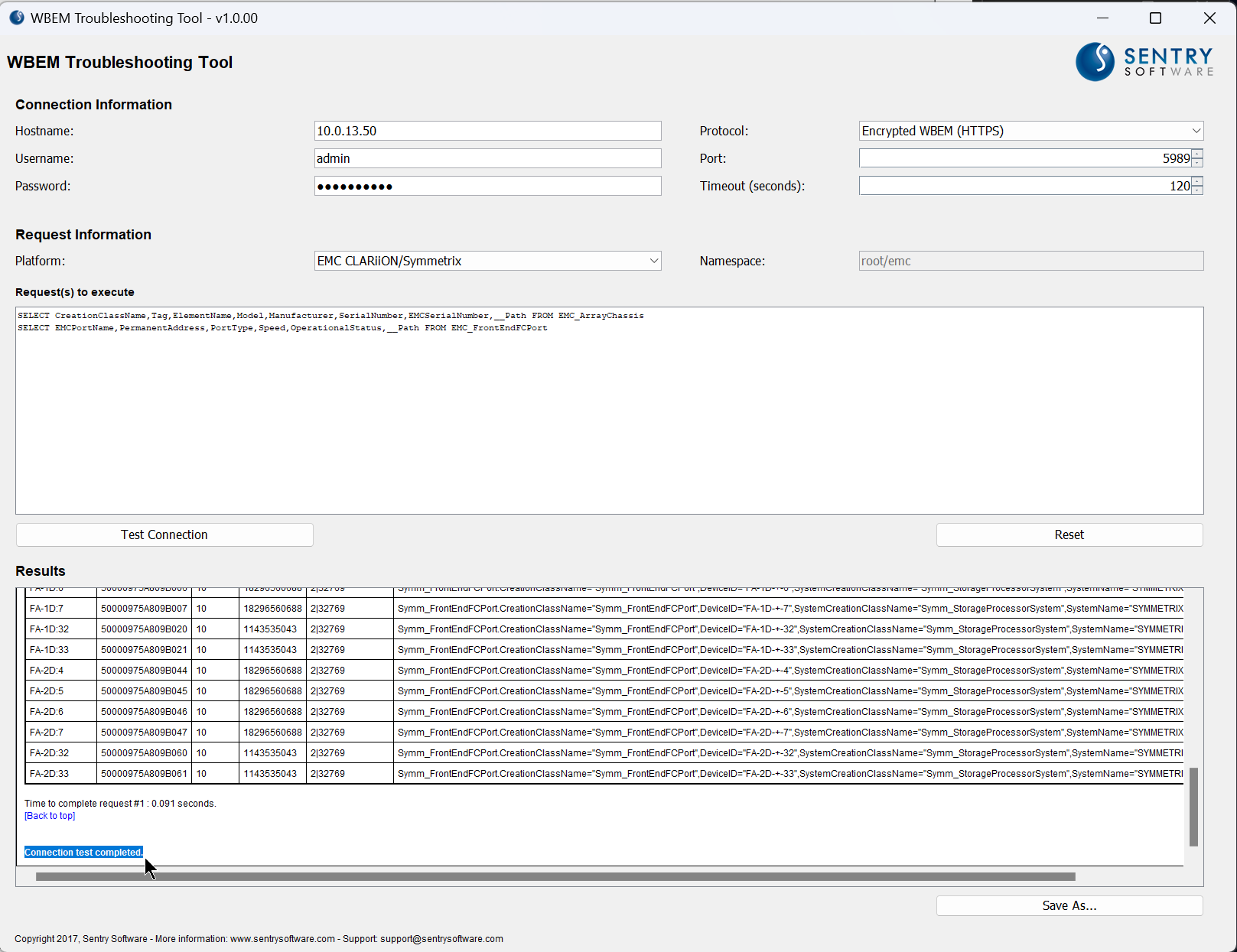1237x952 pixels.
Task: Increase Timeout seconds with up arrow
Action: (x=1197, y=181)
